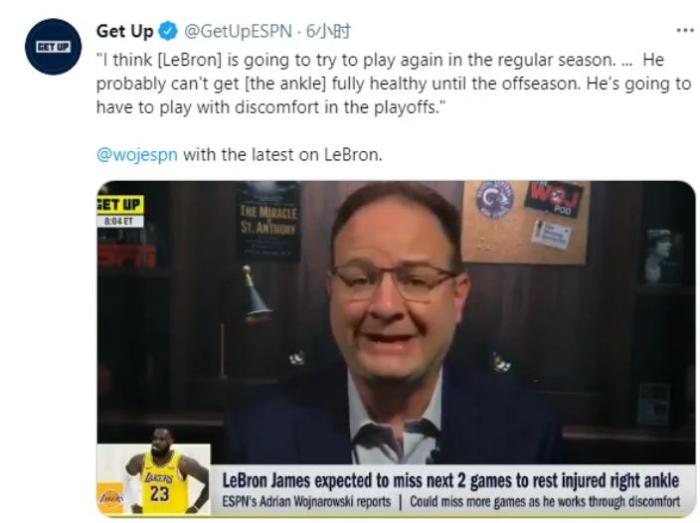Screen dimensions: 700x523
Task: Click the quoted tweet text about LeBron
Action: 394,84
